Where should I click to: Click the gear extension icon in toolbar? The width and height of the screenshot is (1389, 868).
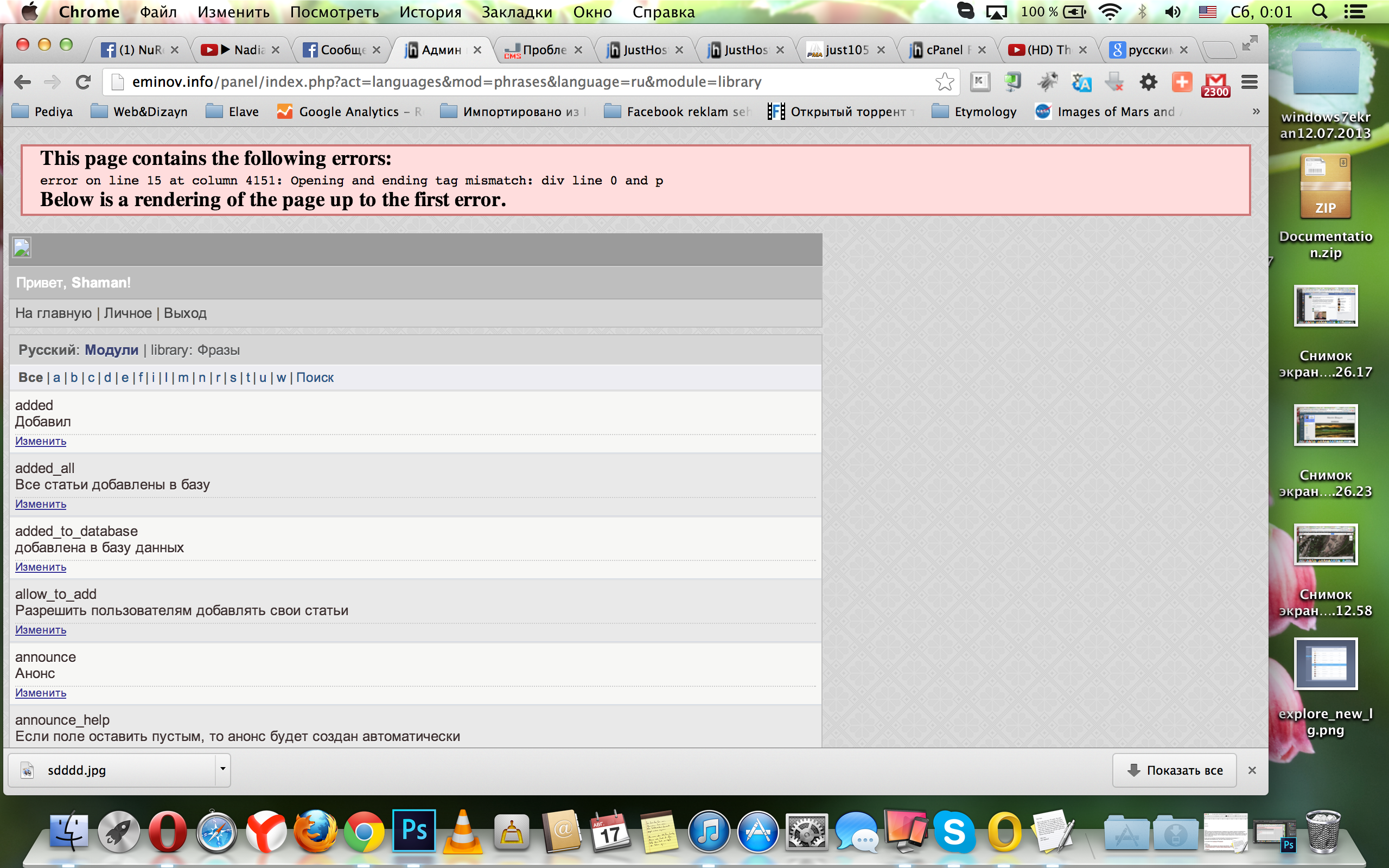(x=1148, y=82)
